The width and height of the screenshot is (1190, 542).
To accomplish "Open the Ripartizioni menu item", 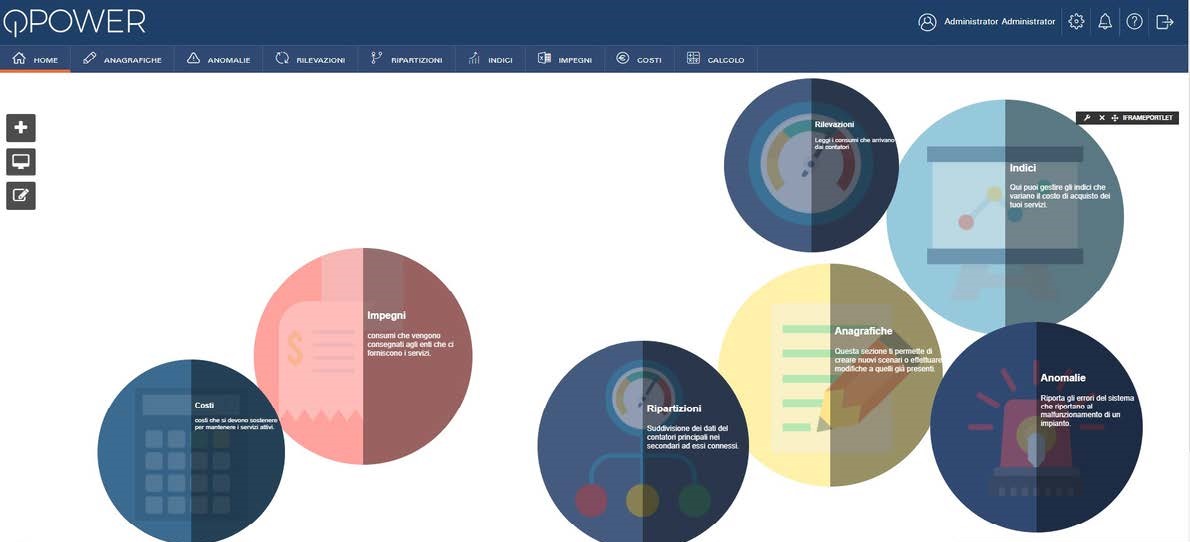I will (x=406, y=59).
